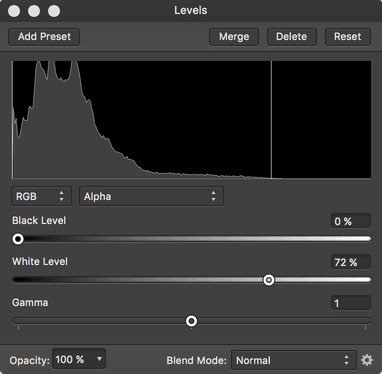The width and height of the screenshot is (382, 374).
Task: Click the 'Opacity:' label
Action: click(x=29, y=360)
